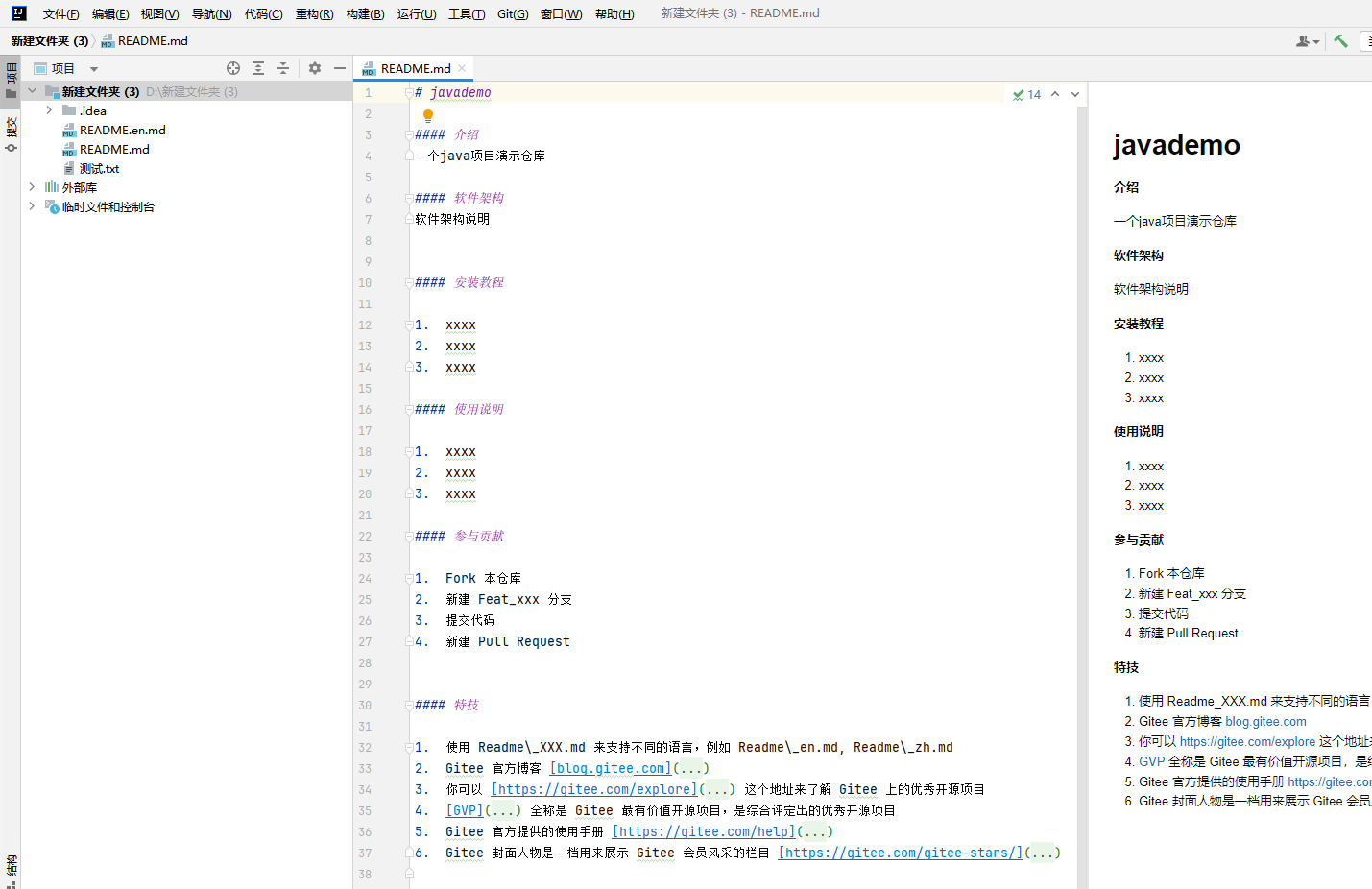Click 参与贡献 heading in preview pane

click(1139, 540)
